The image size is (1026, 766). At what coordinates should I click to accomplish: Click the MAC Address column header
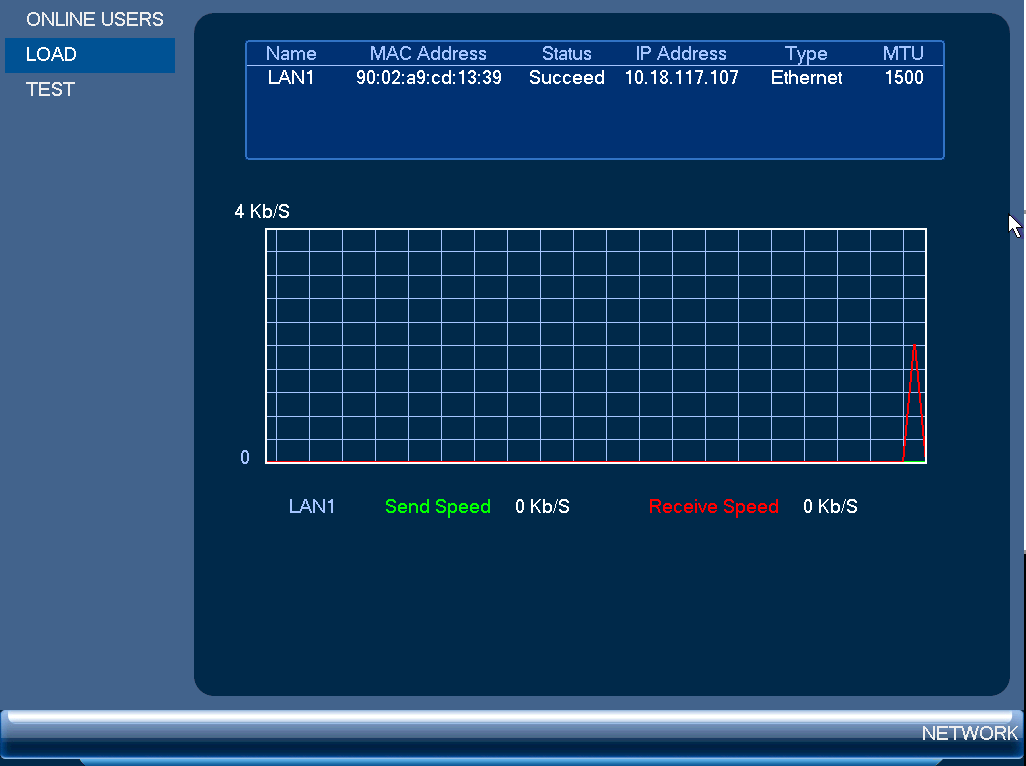pyautogui.click(x=428, y=54)
